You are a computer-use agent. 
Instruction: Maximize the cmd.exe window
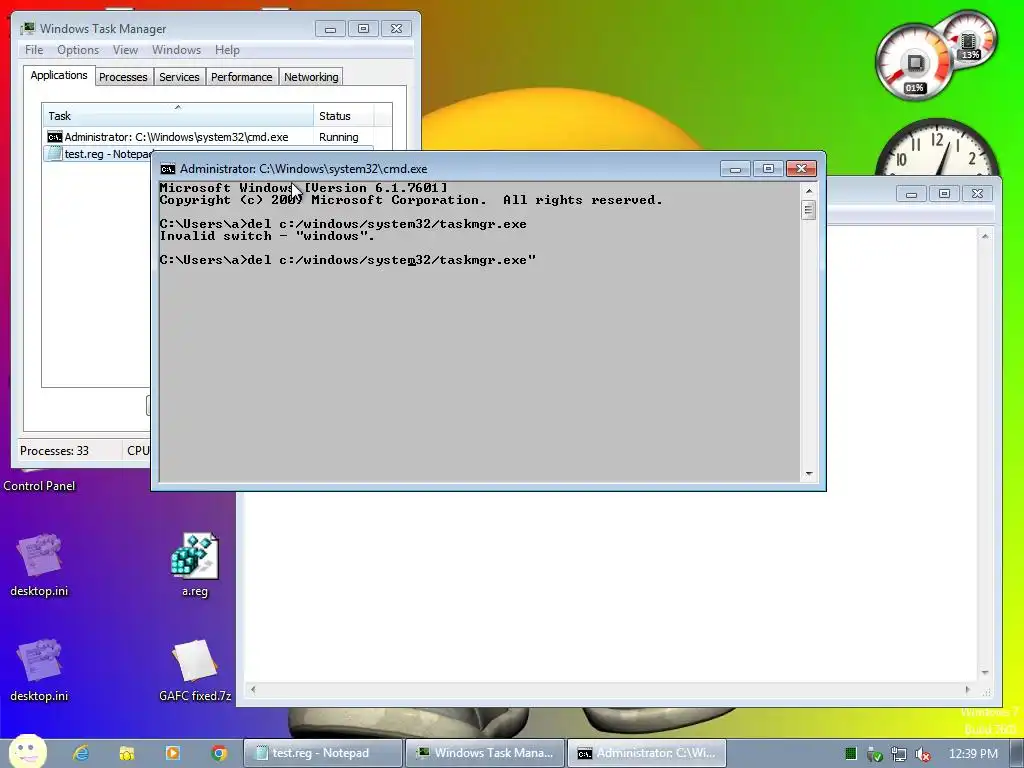click(x=768, y=168)
